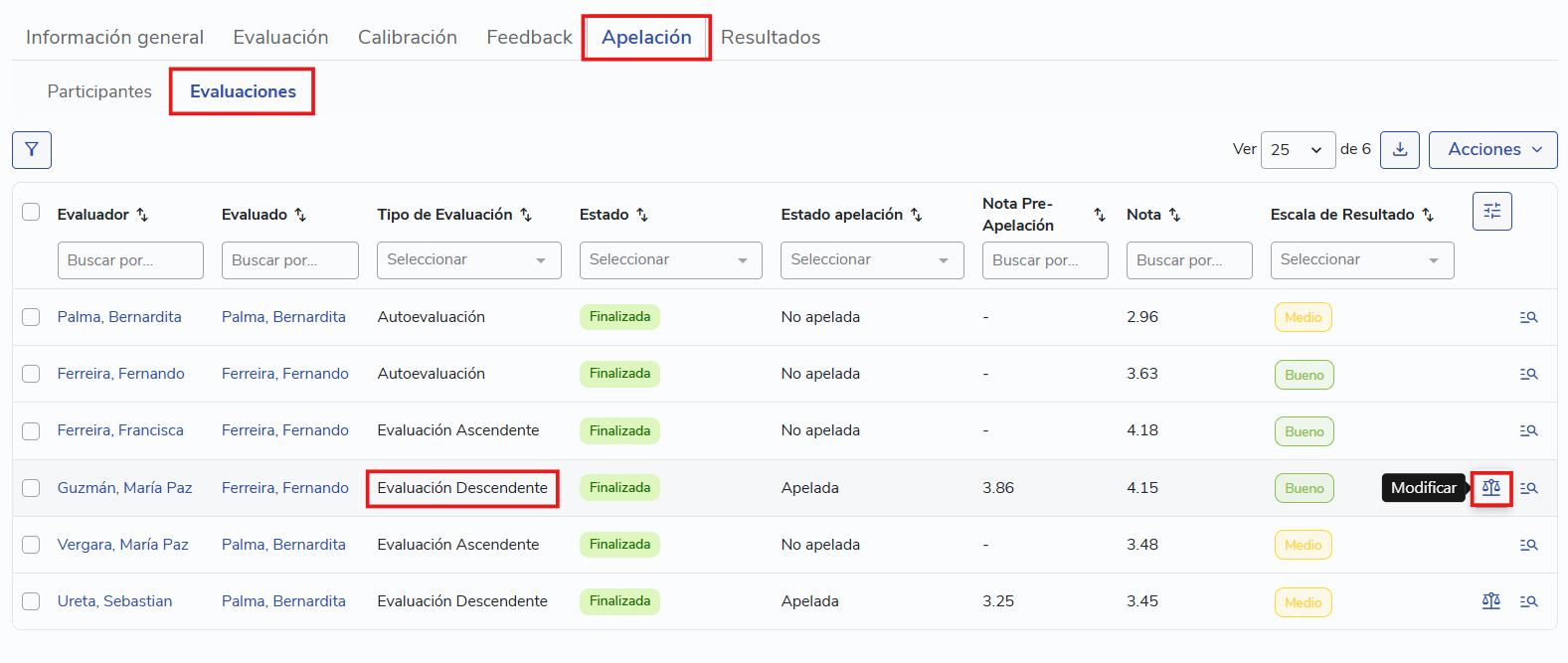
Task: Focus the Nota search field
Action: click(1189, 260)
